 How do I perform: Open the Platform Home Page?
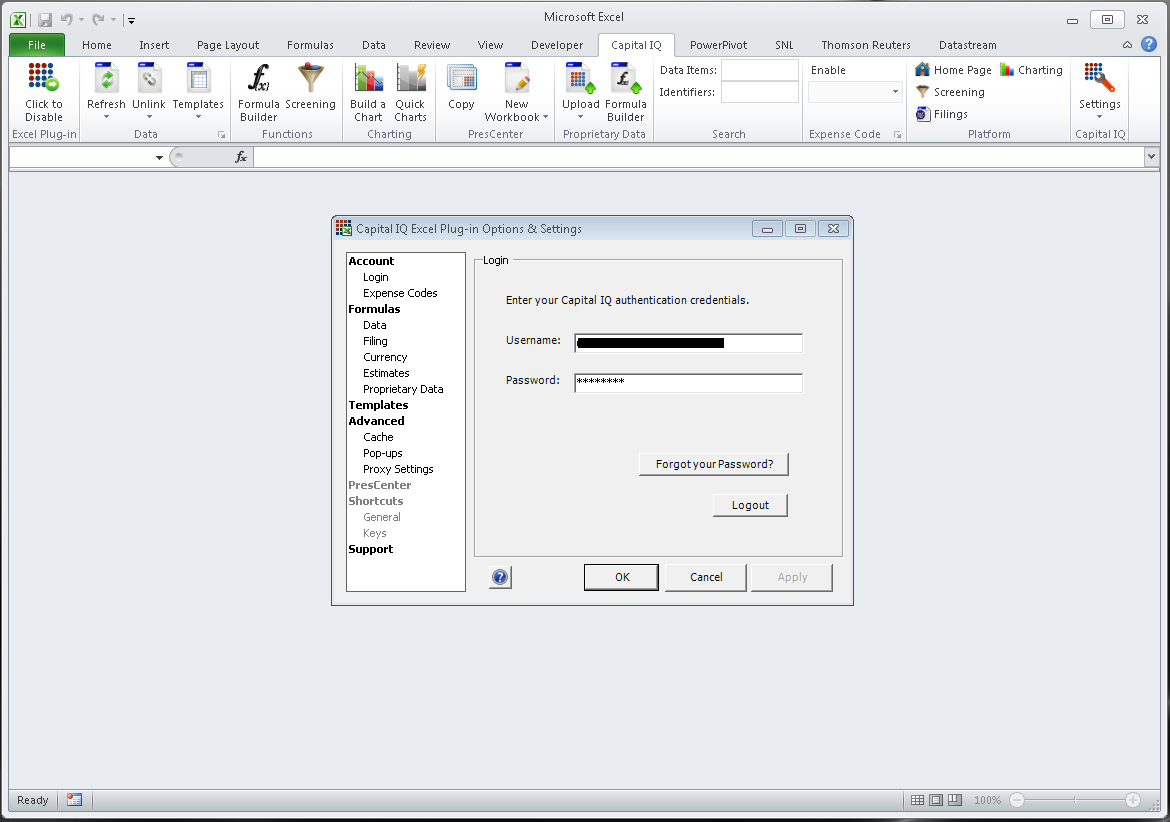click(954, 70)
